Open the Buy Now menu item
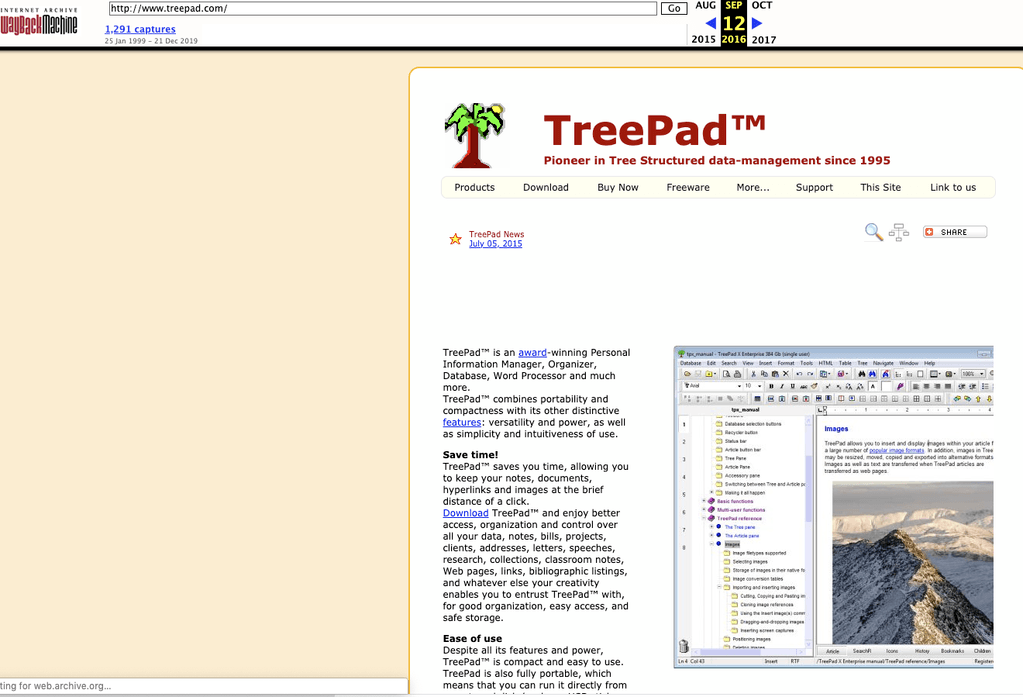1023x697 pixels. (618, 187)
